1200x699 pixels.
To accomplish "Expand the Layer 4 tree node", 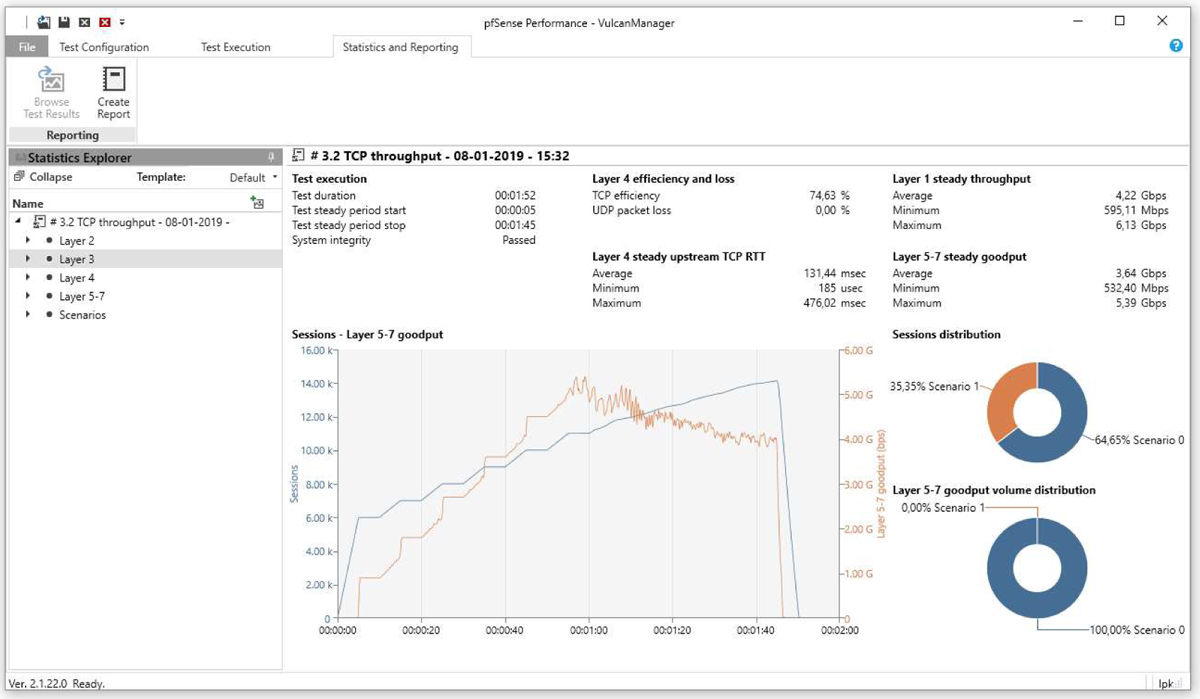I will click(28, 278).
